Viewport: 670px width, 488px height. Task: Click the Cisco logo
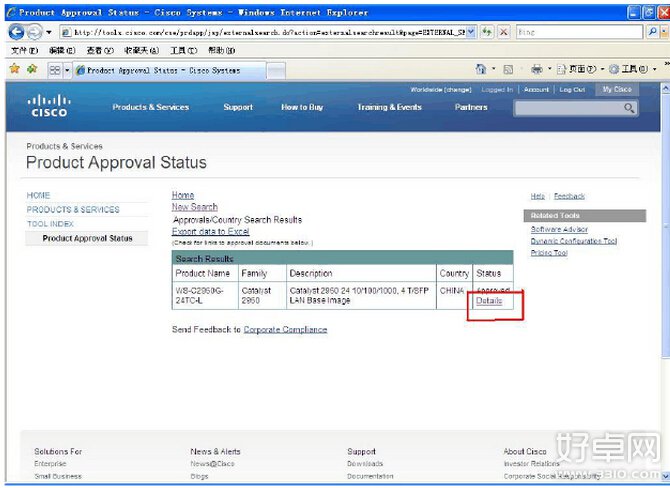[49, 106]
